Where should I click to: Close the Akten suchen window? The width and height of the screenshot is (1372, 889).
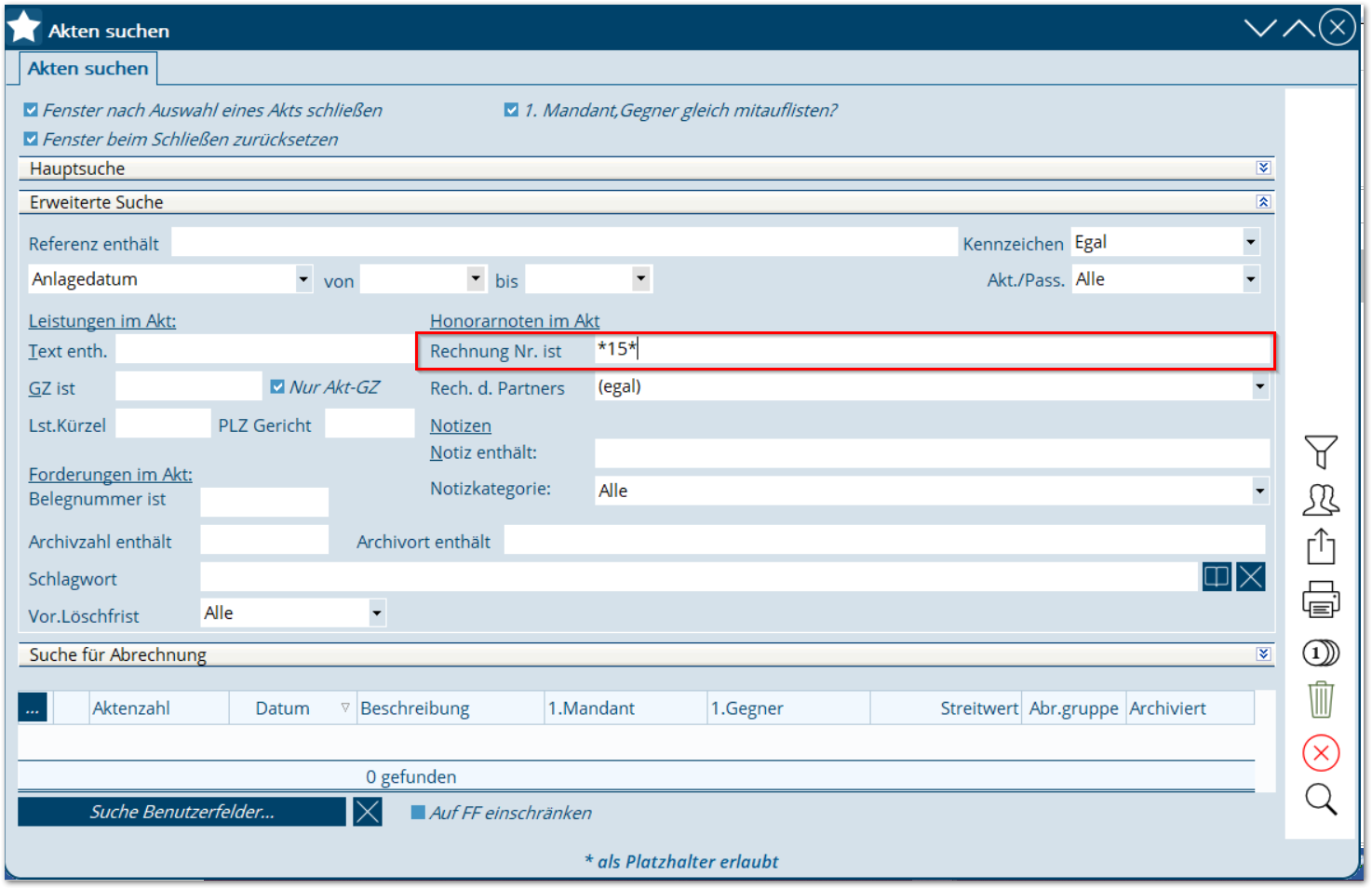point(1338,27)
